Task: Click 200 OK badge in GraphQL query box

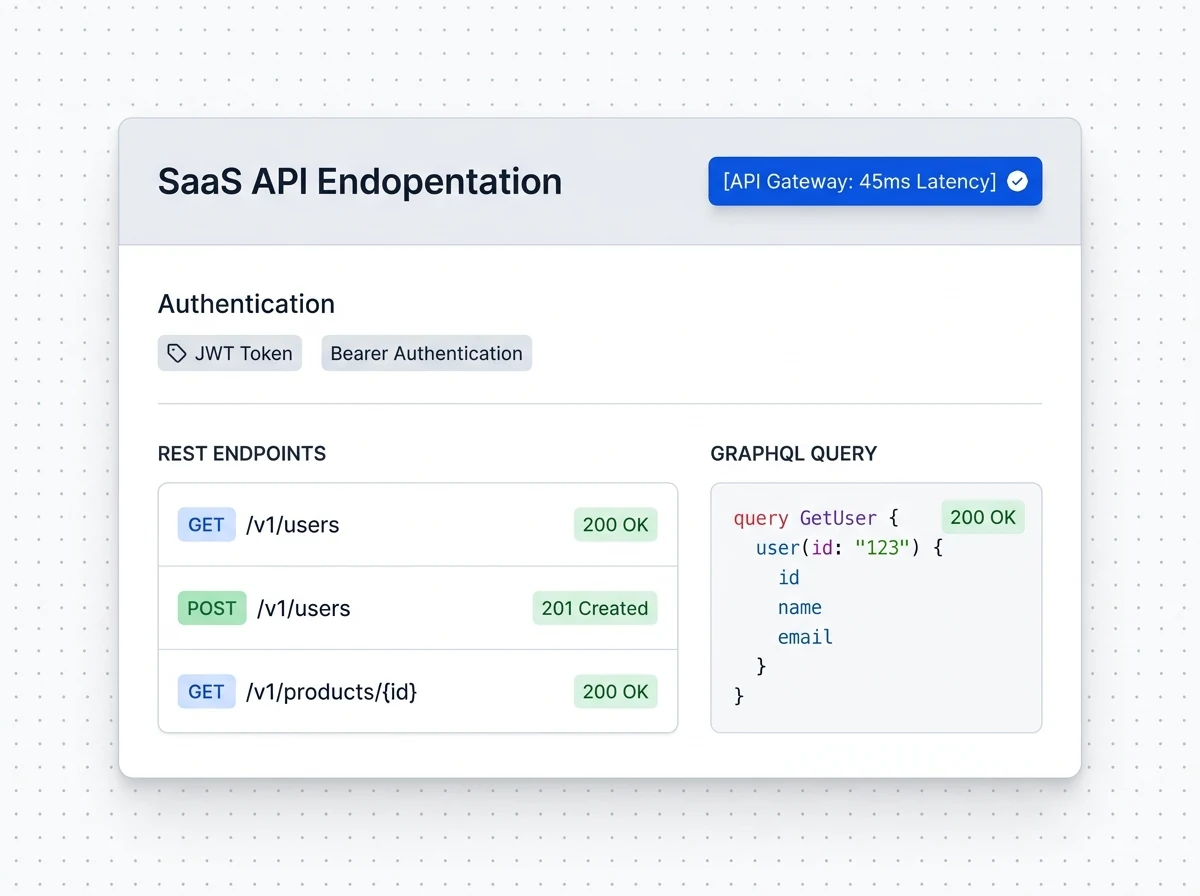Action: 983,517
